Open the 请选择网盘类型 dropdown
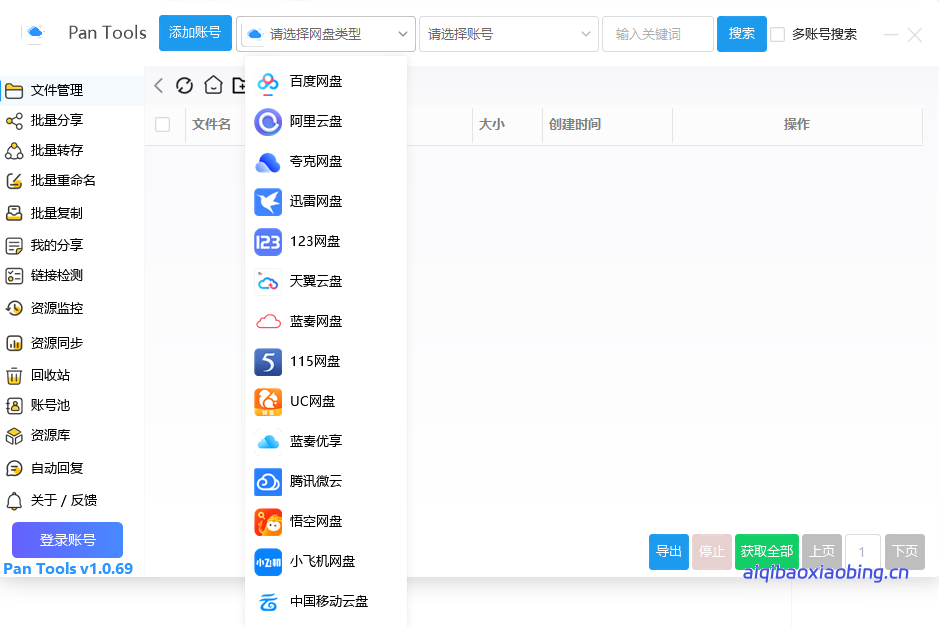This screenshot has height=627, width=939. 326,34
